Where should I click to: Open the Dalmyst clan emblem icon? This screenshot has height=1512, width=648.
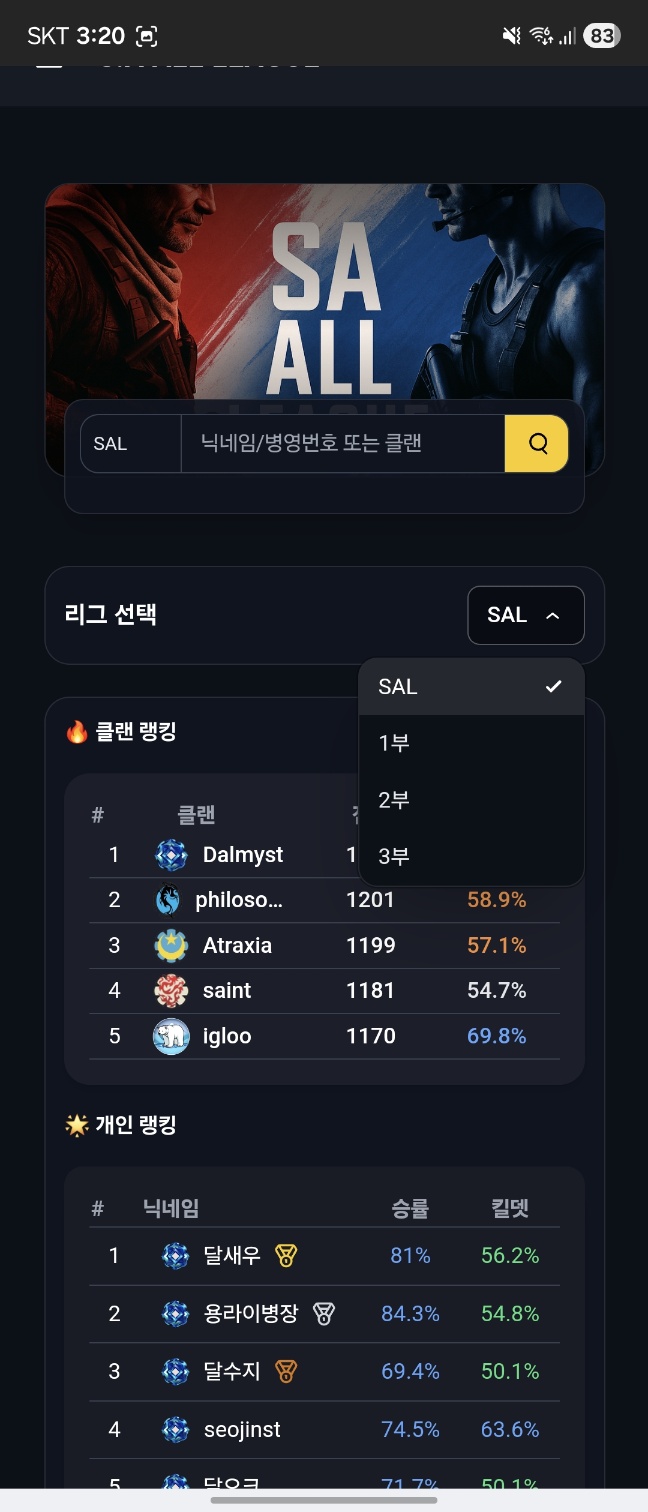click(x=171, y=855)
